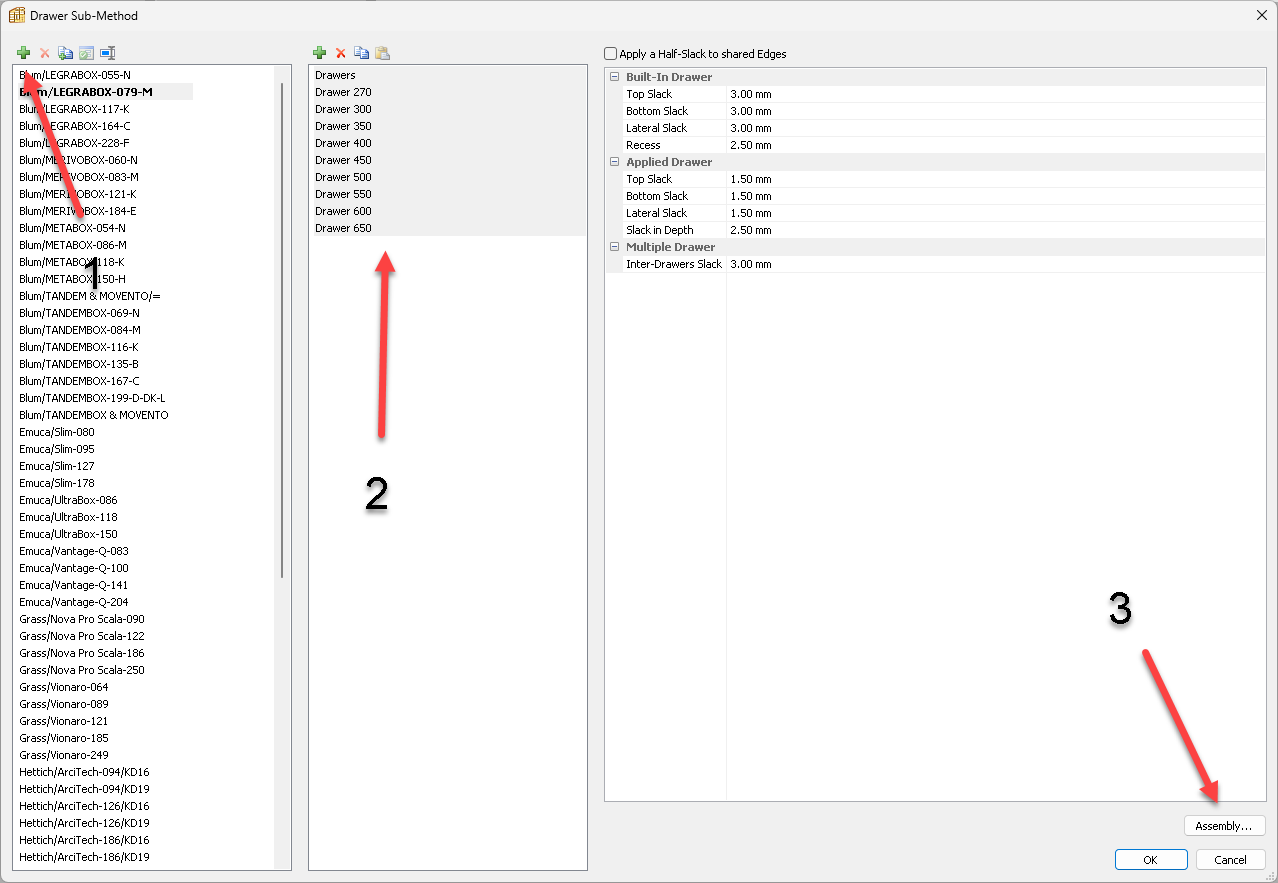Select Blum/LEGRABOX-055-N in list

click(75, 75)
